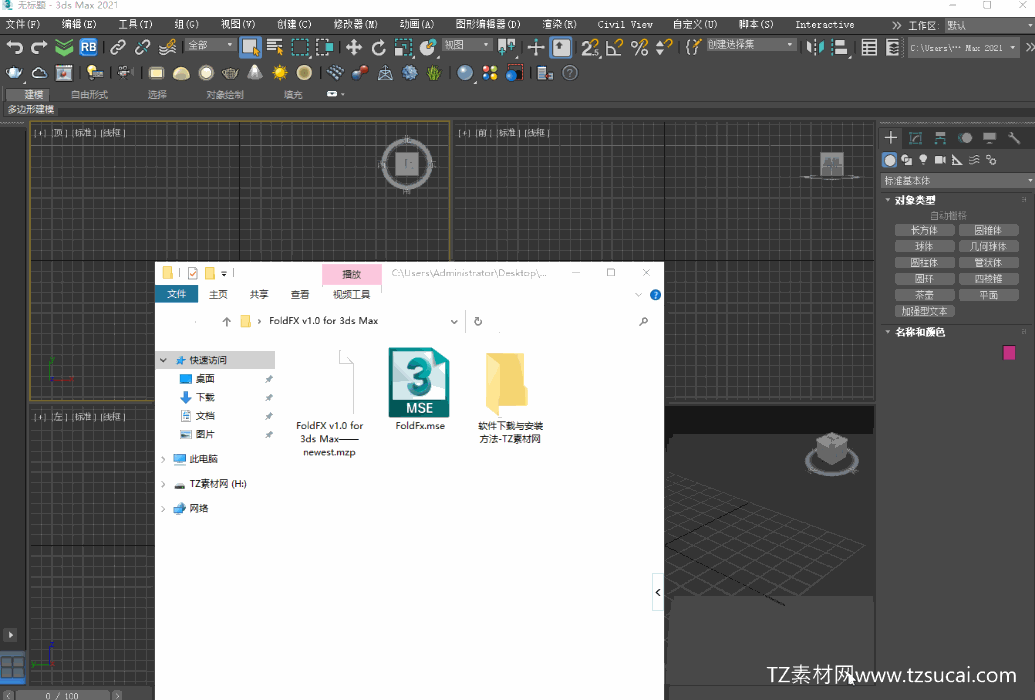Click the 茶壶 teapot primitive button
The image size is (1035, 700).
click(x=924, y=295)
